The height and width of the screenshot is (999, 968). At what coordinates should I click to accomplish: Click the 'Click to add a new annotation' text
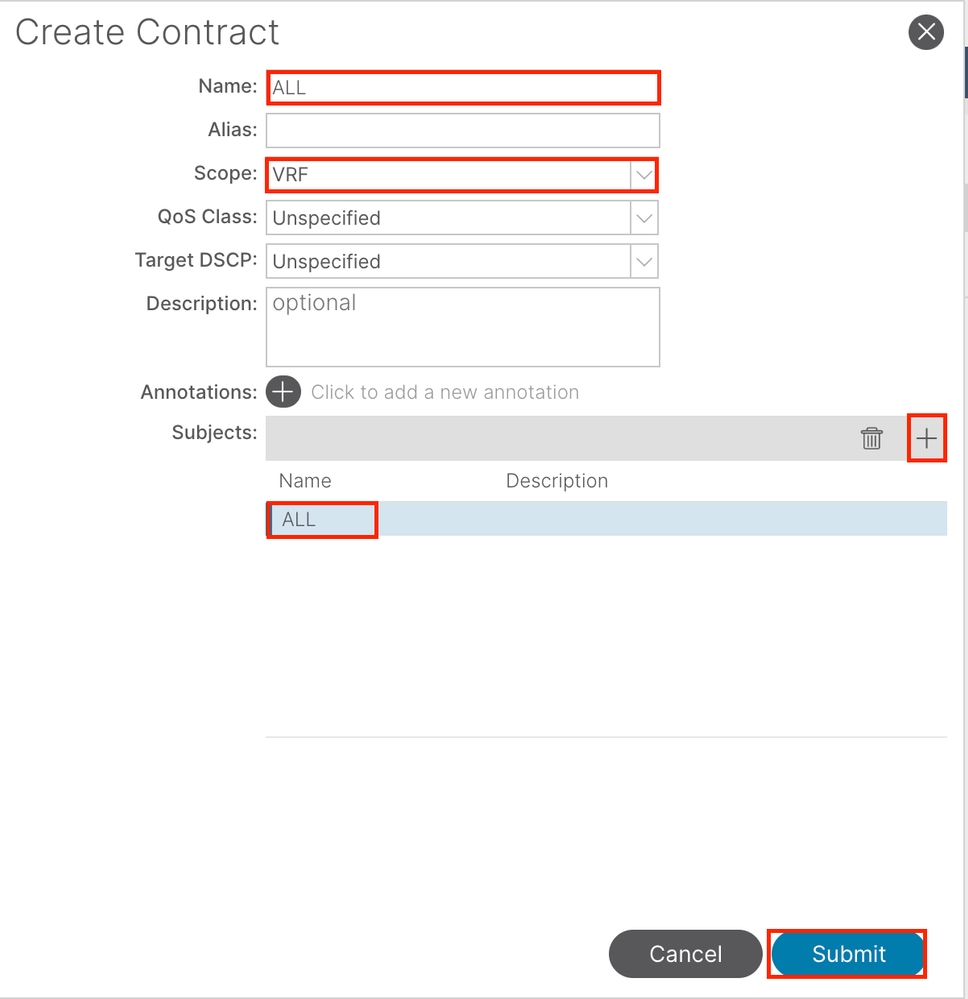445,392
